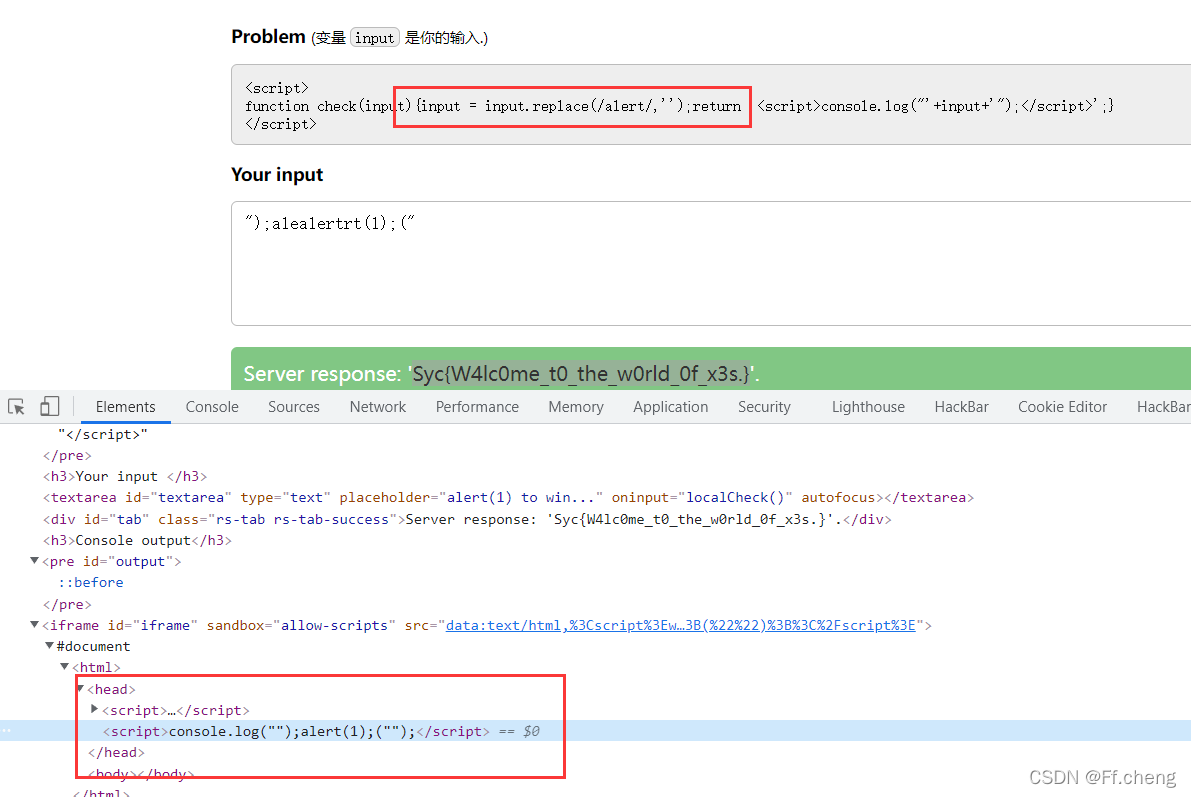Select the "</script>" text node line
The width and height of the screenshot is (1191, 797).
point(103,434)
